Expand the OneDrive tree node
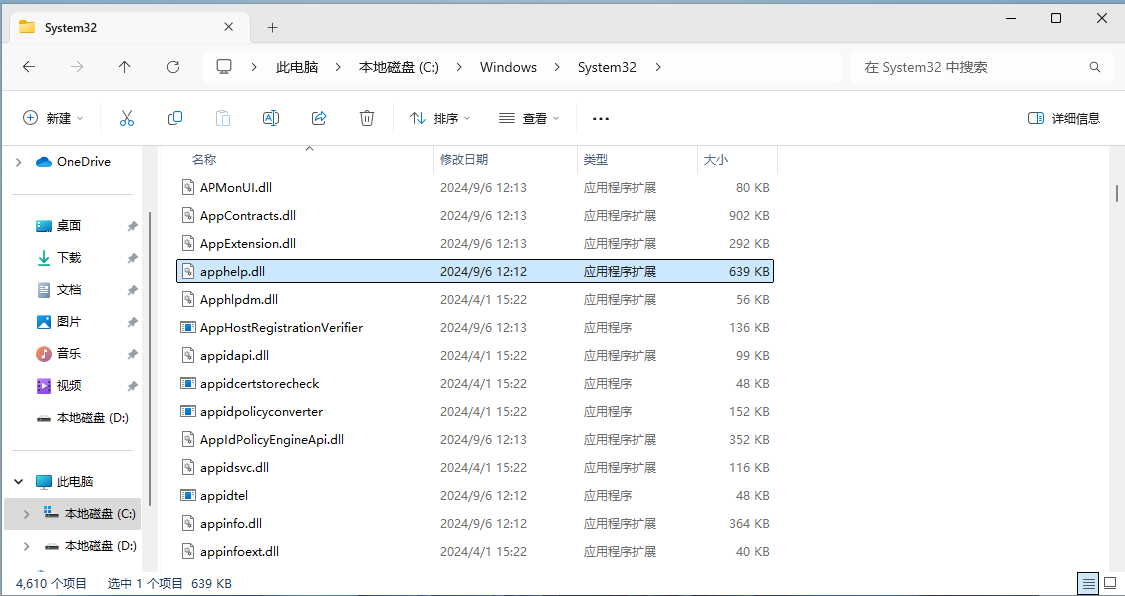 click(19, 162)
